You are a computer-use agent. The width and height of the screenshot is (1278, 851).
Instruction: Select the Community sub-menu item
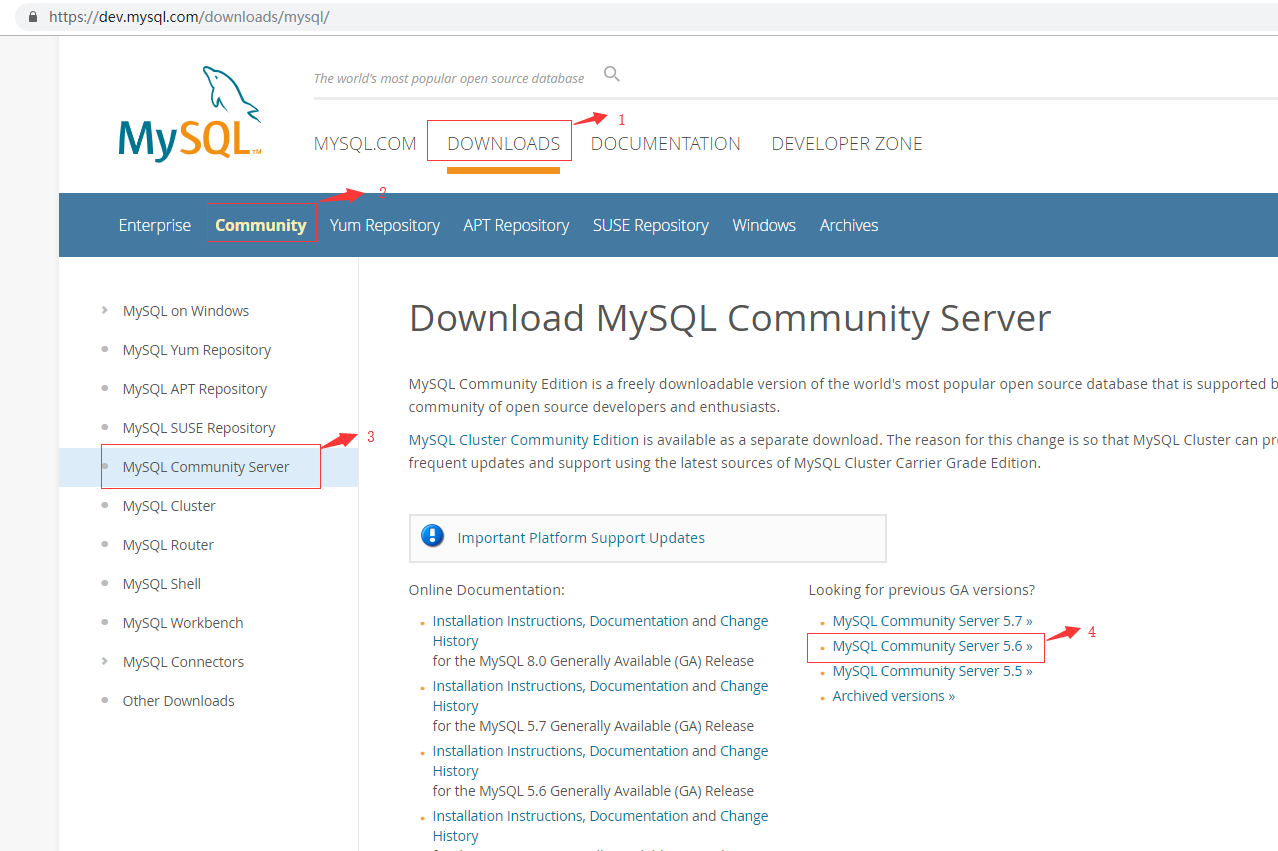pyautogui.click(x=261, y=225)
